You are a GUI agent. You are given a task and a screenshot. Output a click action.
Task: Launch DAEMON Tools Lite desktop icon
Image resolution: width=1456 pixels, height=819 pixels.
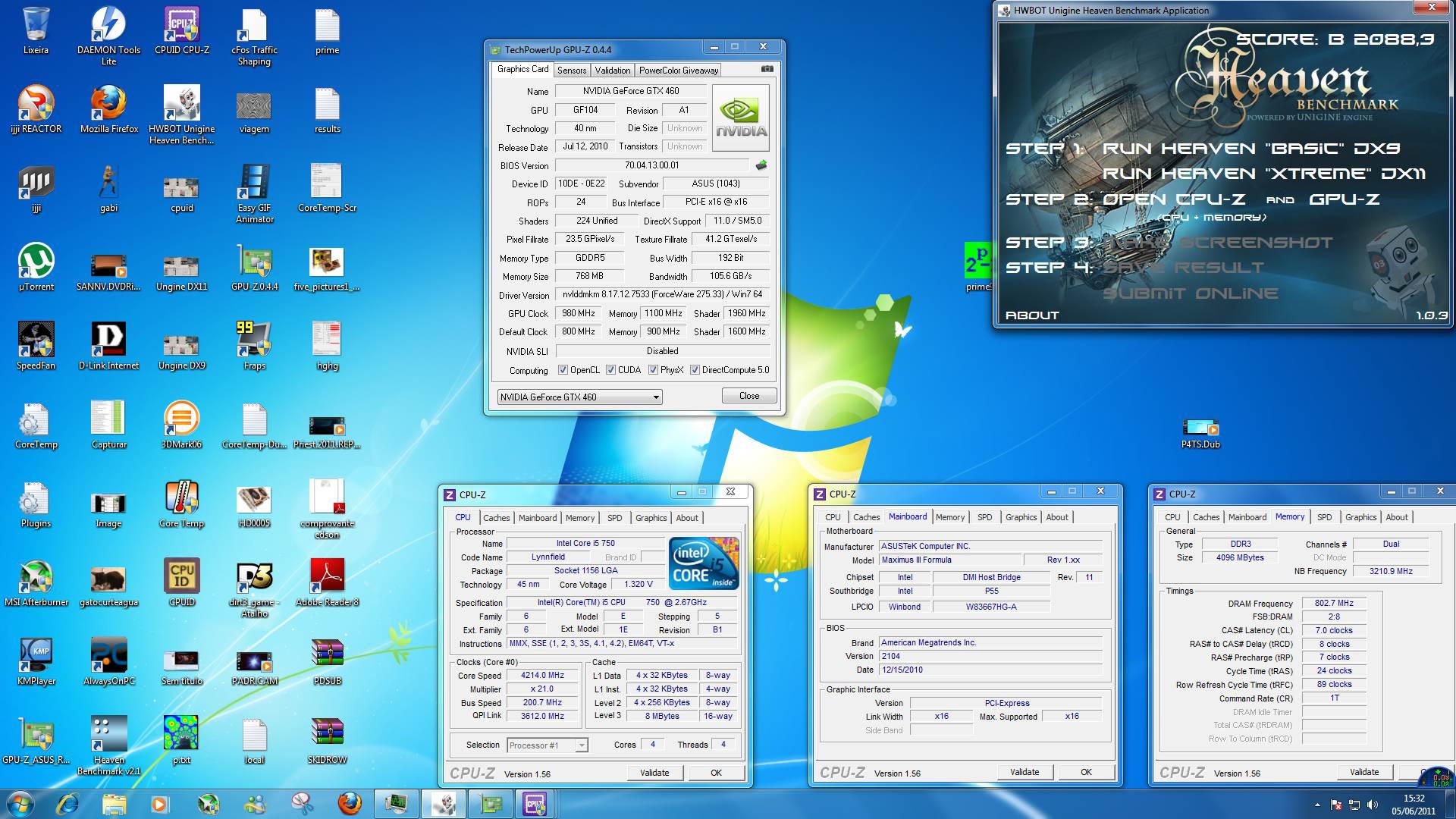point(108,36)
